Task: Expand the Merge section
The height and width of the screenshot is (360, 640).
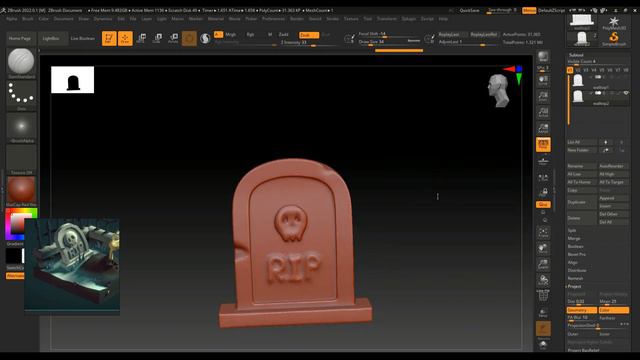Action: pos(574,238)
